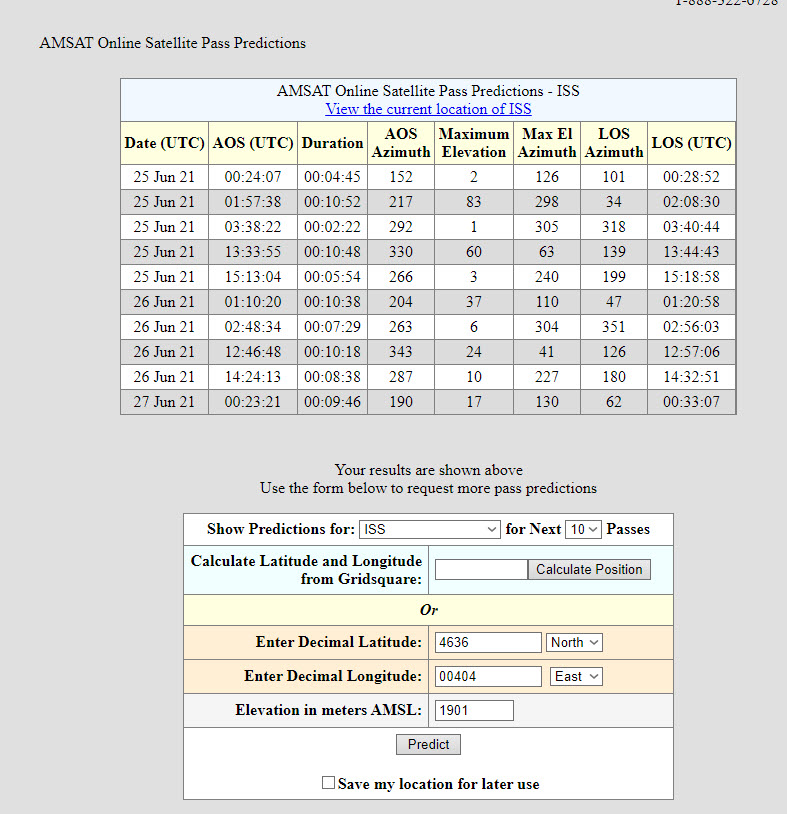Select AOS time 14:24:13

click(253, 377)
